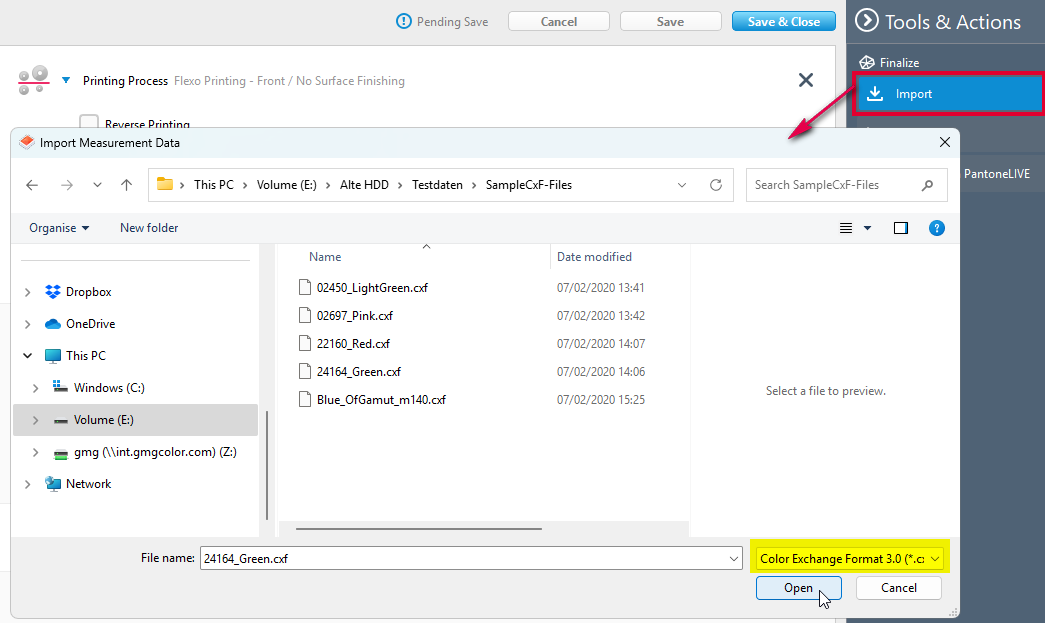Click the search magnifier icon
Screen dimensions: 1045x623
(x=927, y=185)
